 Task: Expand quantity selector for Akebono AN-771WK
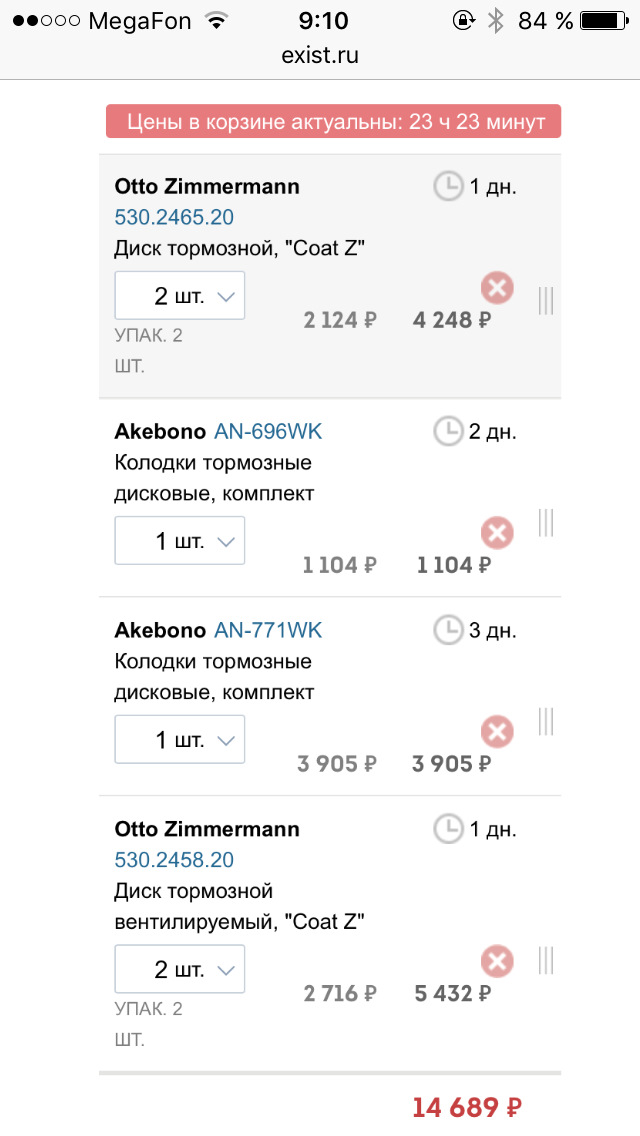pyautogui.click(x=180, y=739)
